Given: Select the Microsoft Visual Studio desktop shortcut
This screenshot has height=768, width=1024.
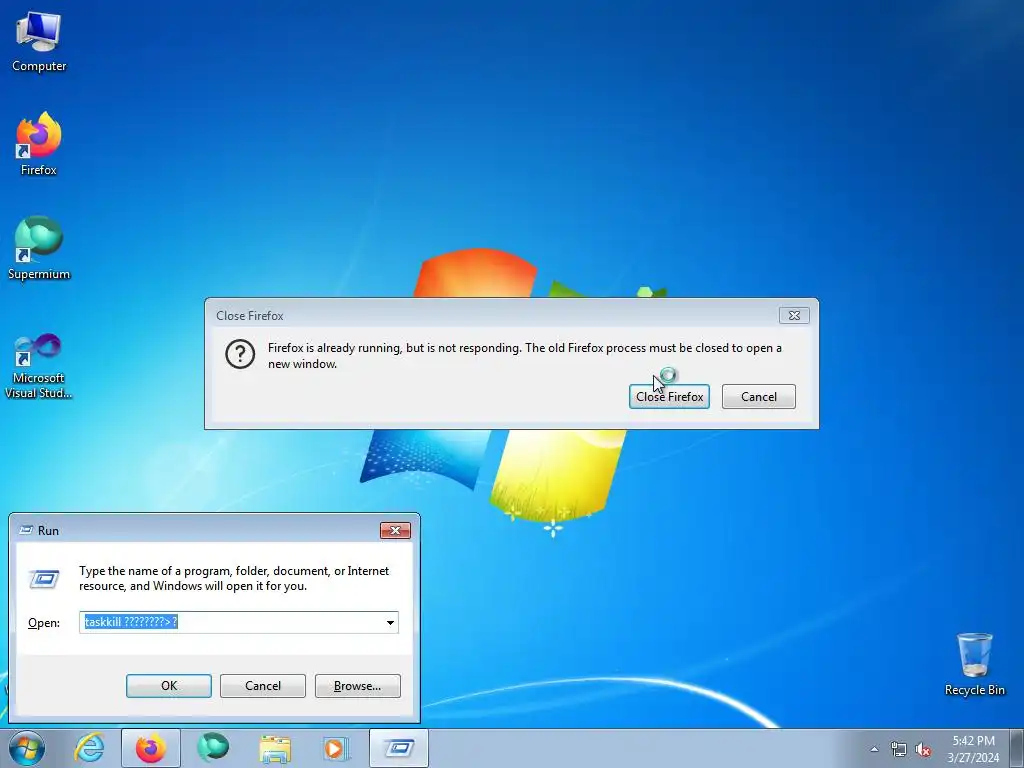Looking at the screenshot, I should (x=39, y=366).
